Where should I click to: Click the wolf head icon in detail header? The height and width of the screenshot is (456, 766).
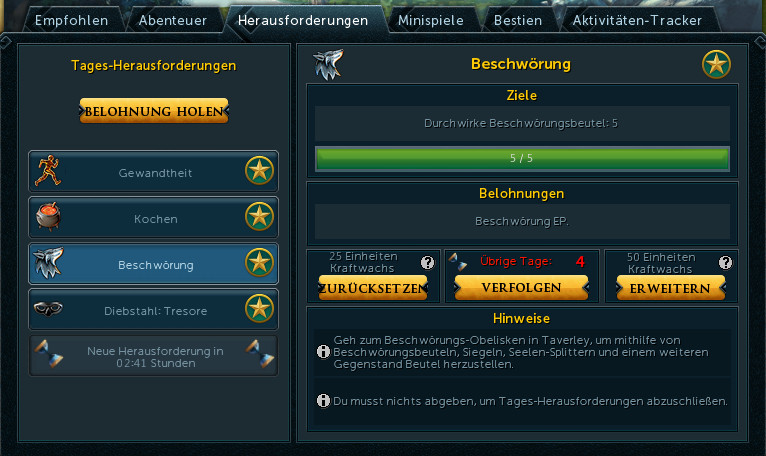coord(328,65)
